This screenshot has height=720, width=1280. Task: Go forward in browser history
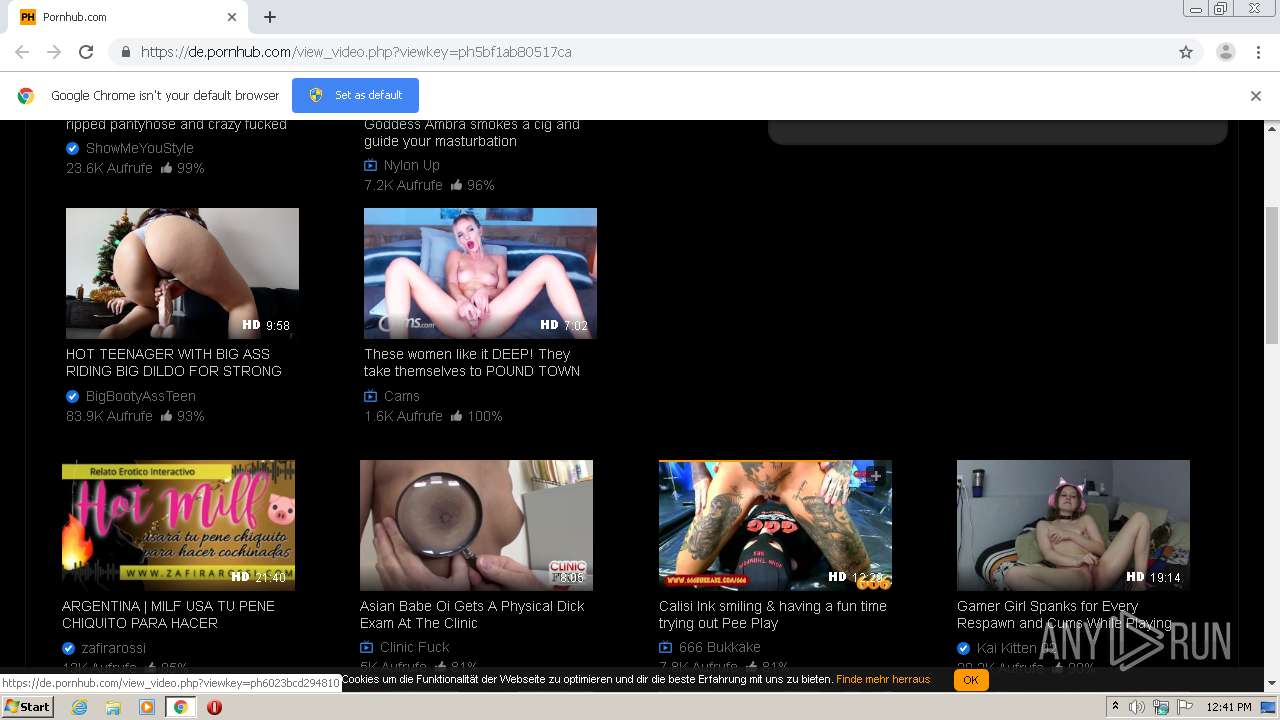54,52
